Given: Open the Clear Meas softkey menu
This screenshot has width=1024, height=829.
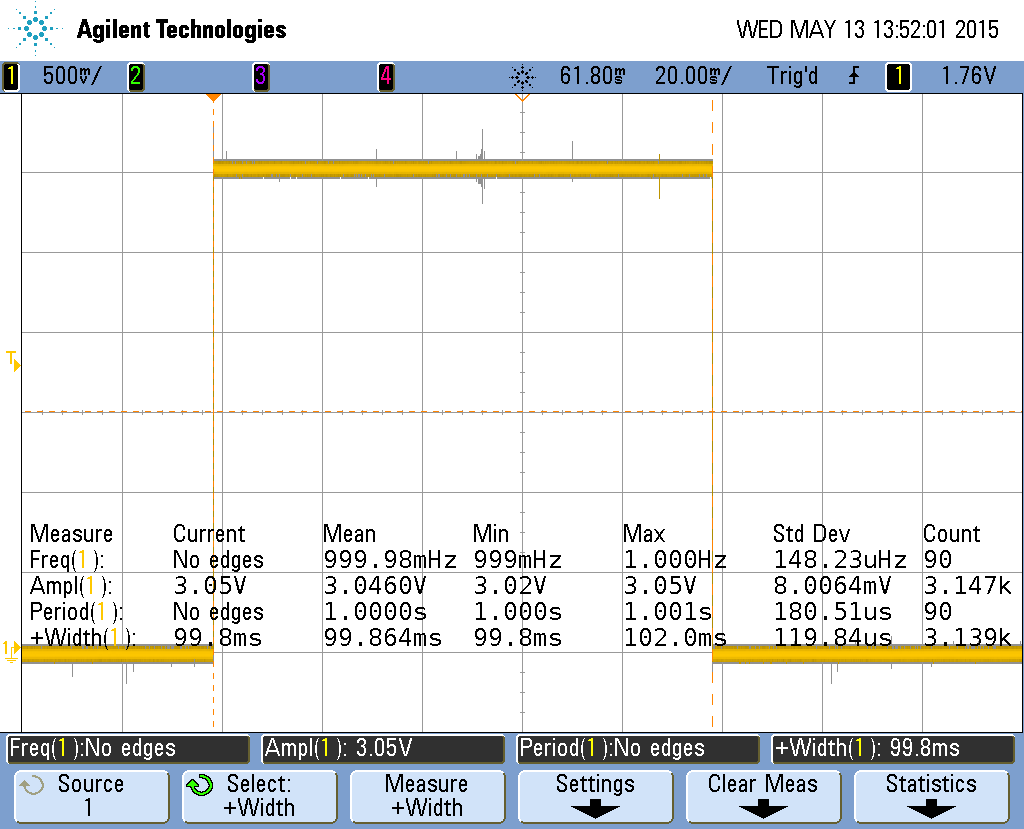Looking at the screenshot, I should tap(763, 796).
